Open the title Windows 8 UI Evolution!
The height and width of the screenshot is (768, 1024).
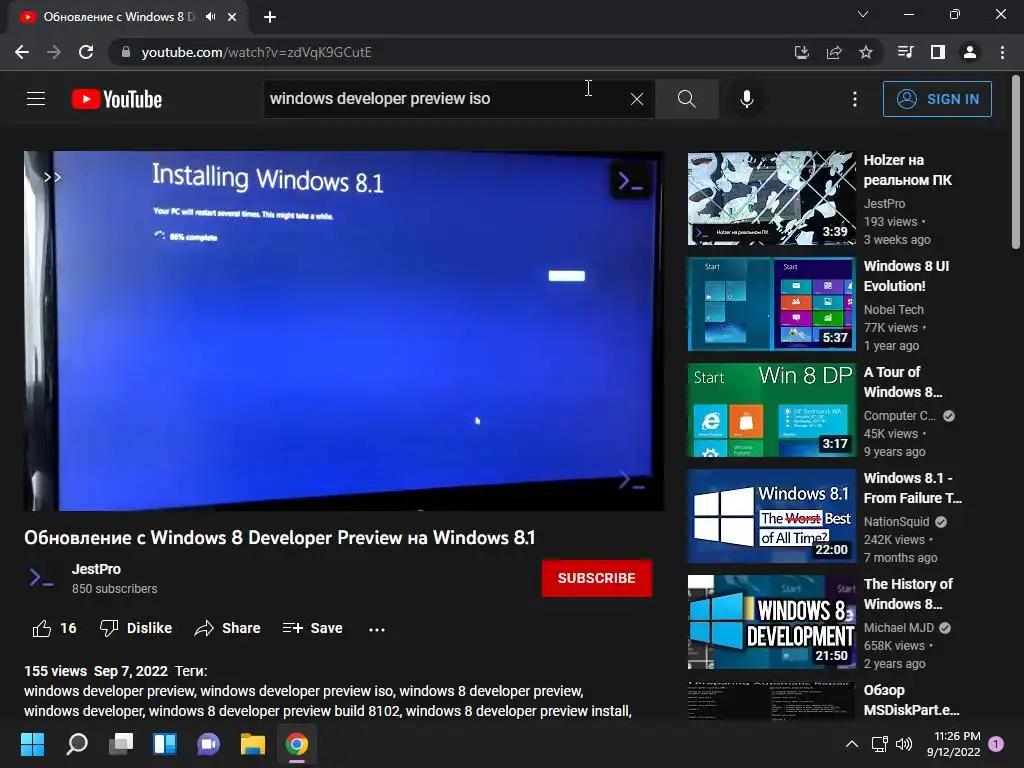(x=906, y=276)
